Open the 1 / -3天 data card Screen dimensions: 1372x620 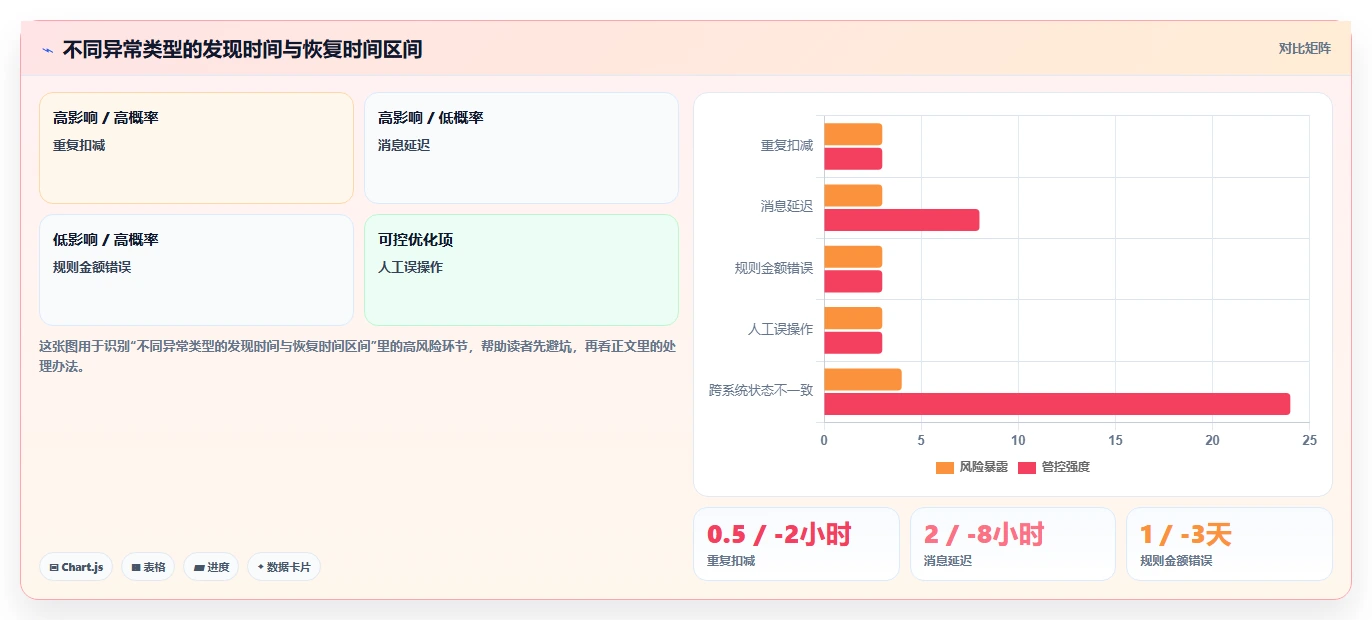click(1229, 544)
